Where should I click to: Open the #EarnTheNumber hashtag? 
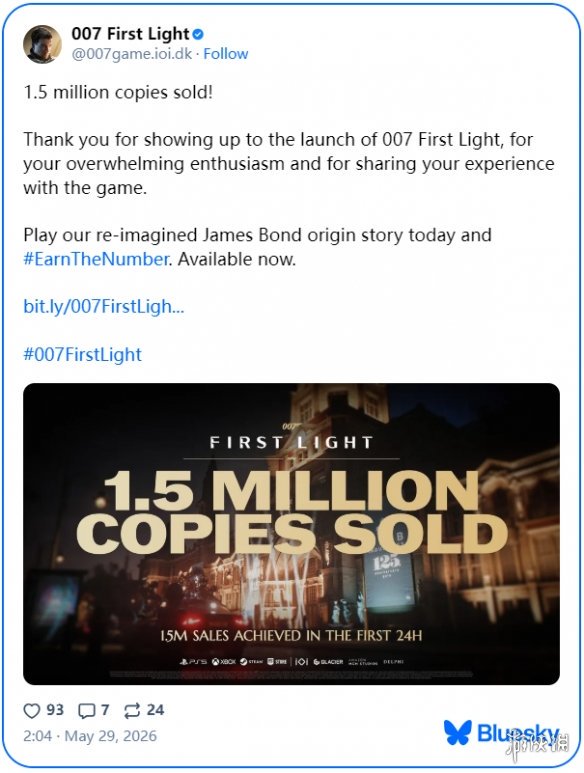coord(96,259)
